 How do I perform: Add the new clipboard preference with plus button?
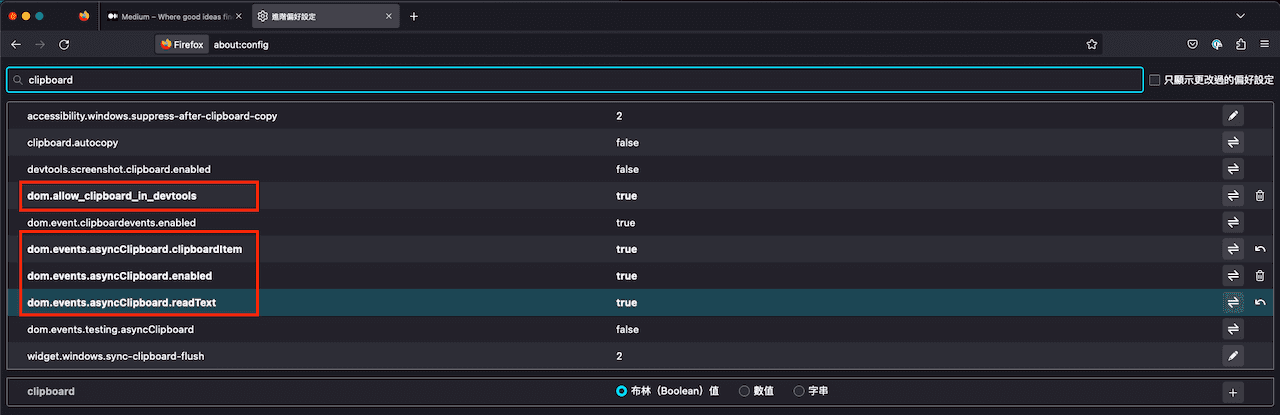(1233, 392)
